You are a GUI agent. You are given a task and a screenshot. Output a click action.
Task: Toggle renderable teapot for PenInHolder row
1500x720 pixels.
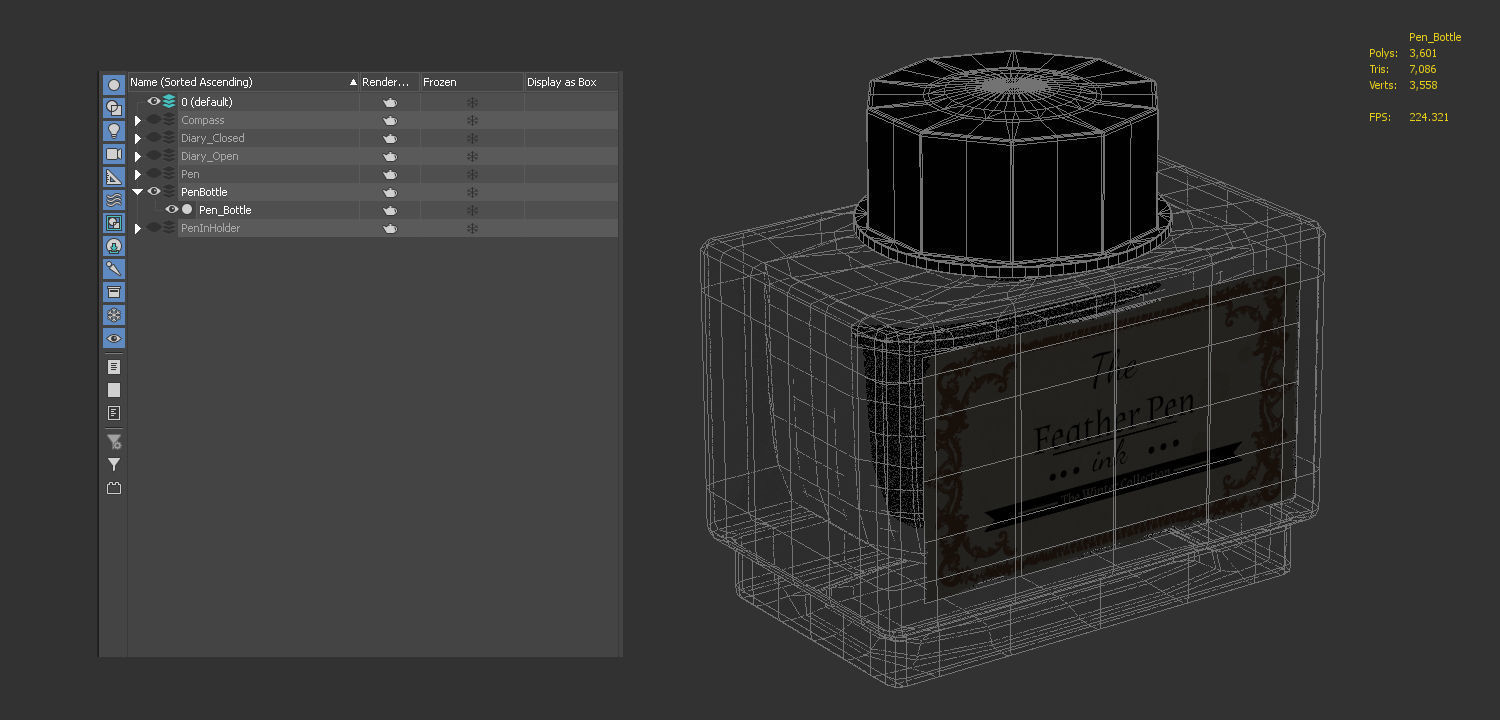(x=390, y=228)
